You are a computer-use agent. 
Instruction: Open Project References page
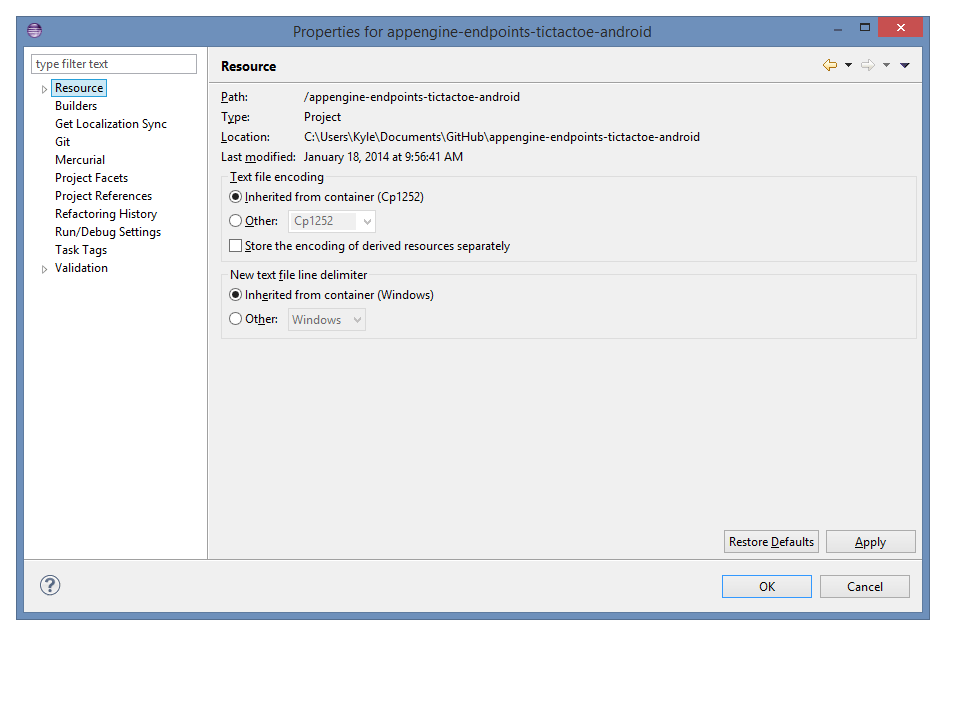103,196
